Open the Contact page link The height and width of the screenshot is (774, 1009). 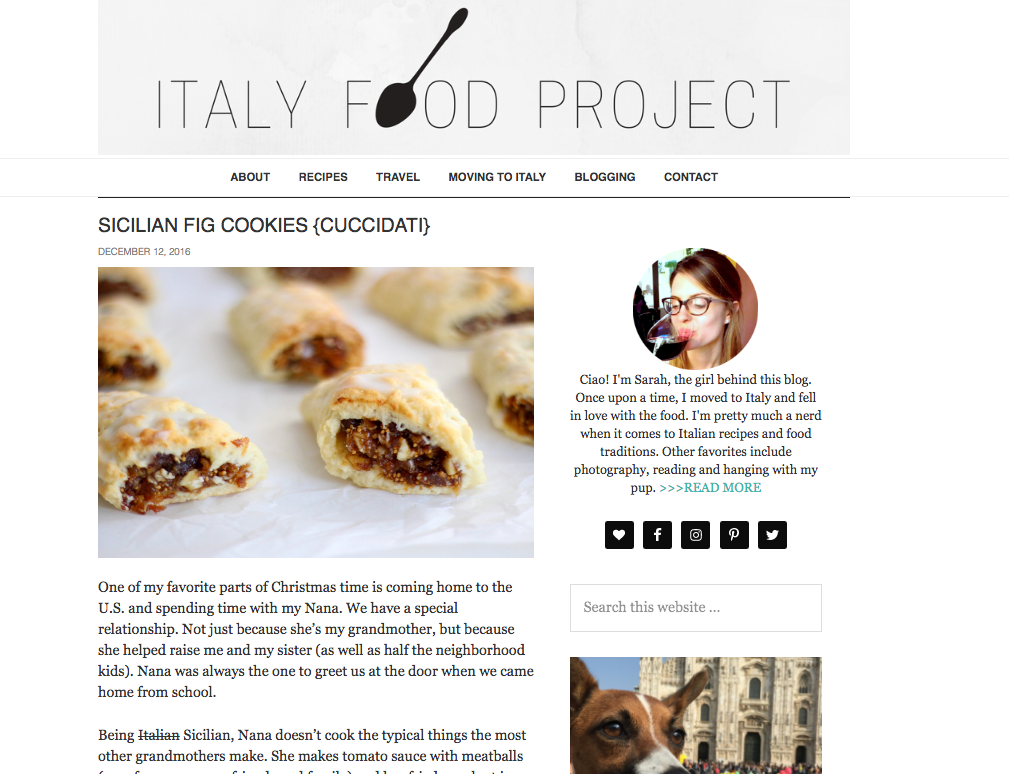690,177
